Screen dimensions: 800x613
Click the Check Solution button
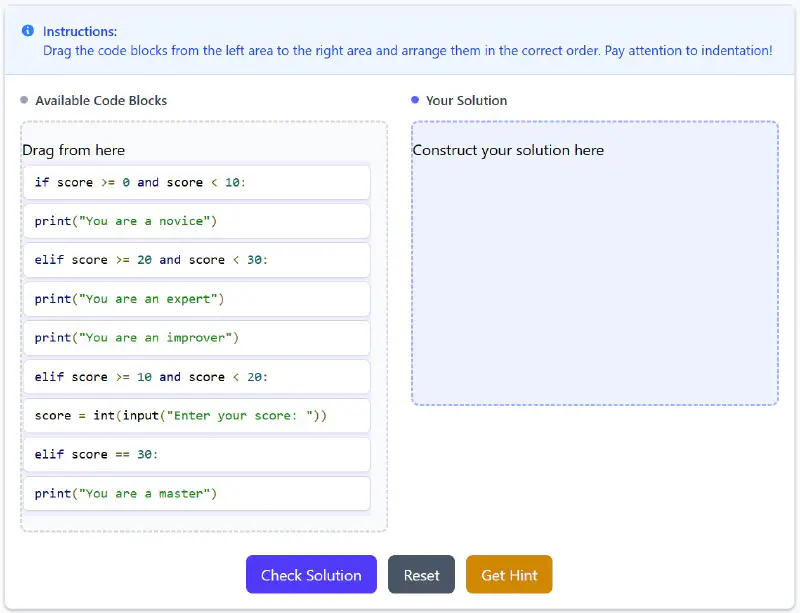coord(310,574)
